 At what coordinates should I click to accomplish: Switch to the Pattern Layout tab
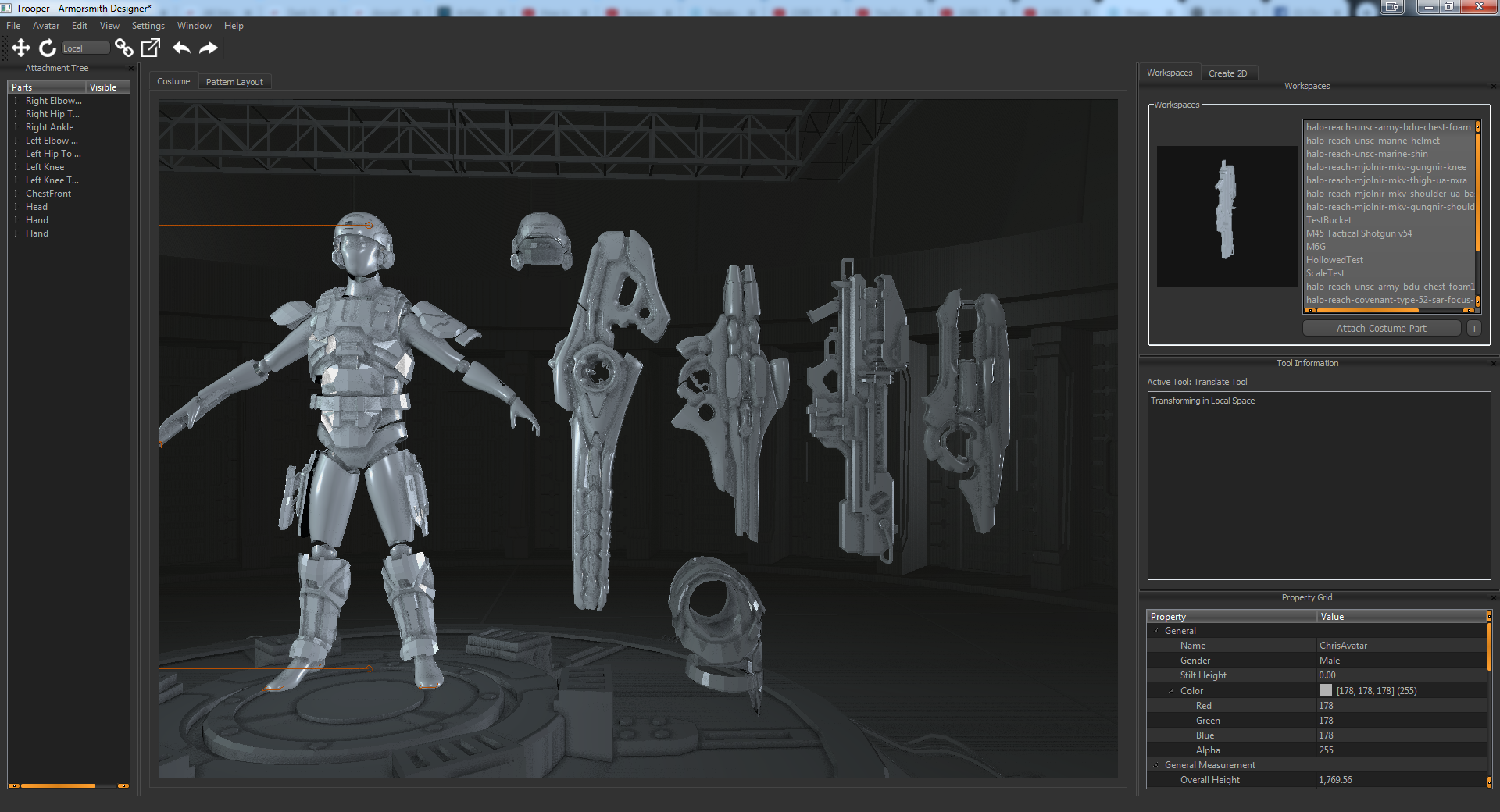point(234,82)
